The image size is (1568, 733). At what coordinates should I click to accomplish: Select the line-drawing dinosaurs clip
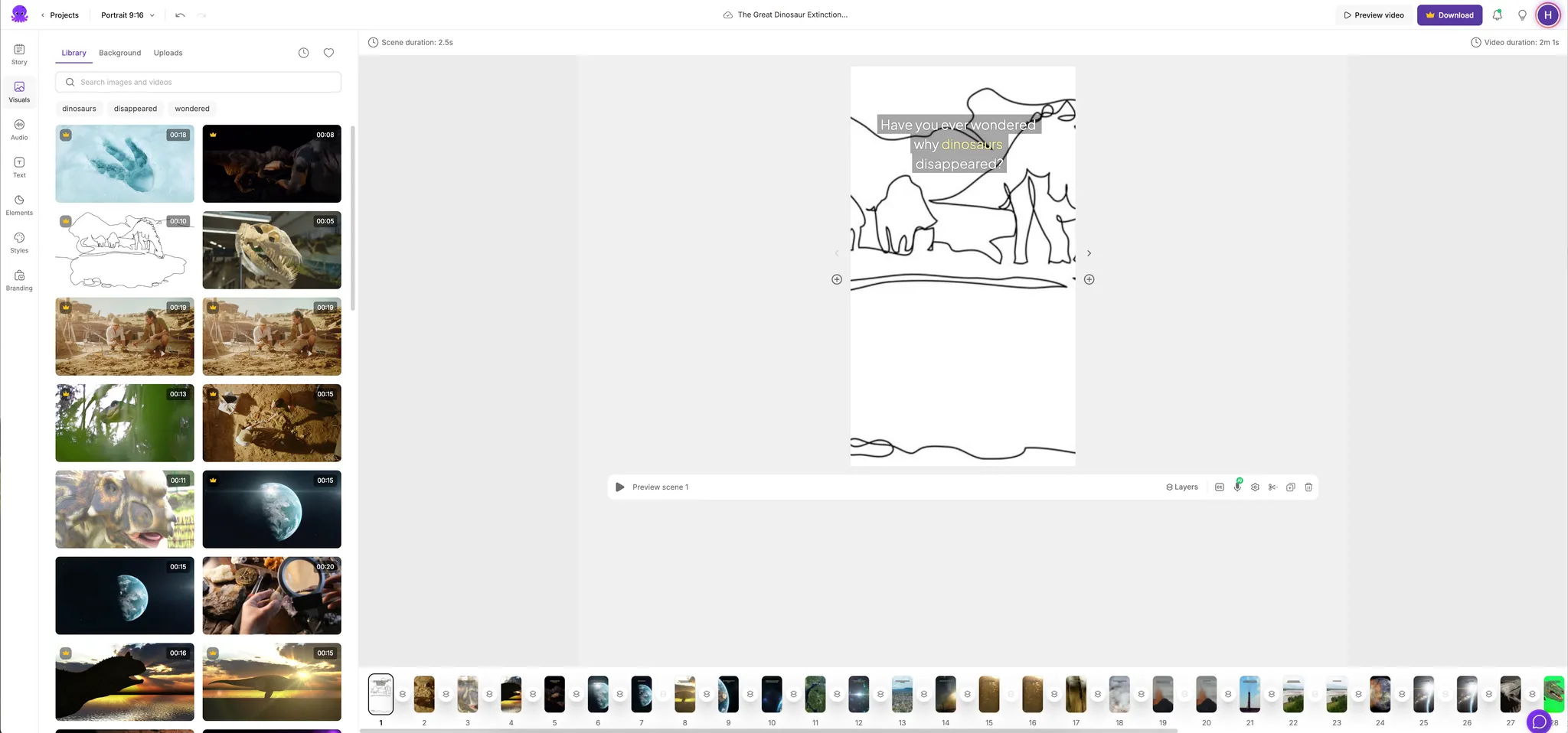pos(125,250)
